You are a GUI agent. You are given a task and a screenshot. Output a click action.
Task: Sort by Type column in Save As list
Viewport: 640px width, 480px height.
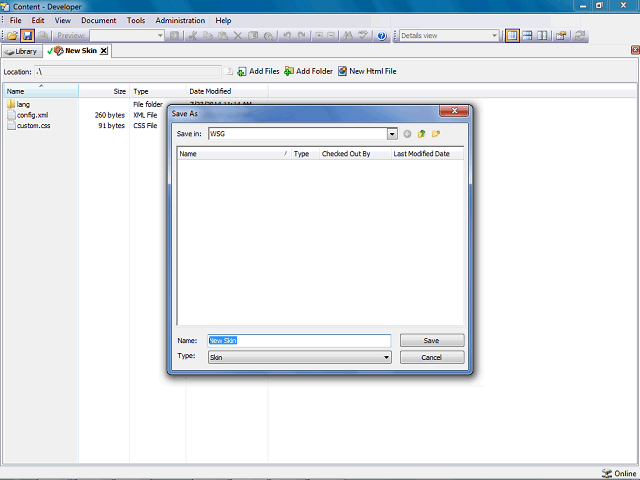tap(305, 154)
